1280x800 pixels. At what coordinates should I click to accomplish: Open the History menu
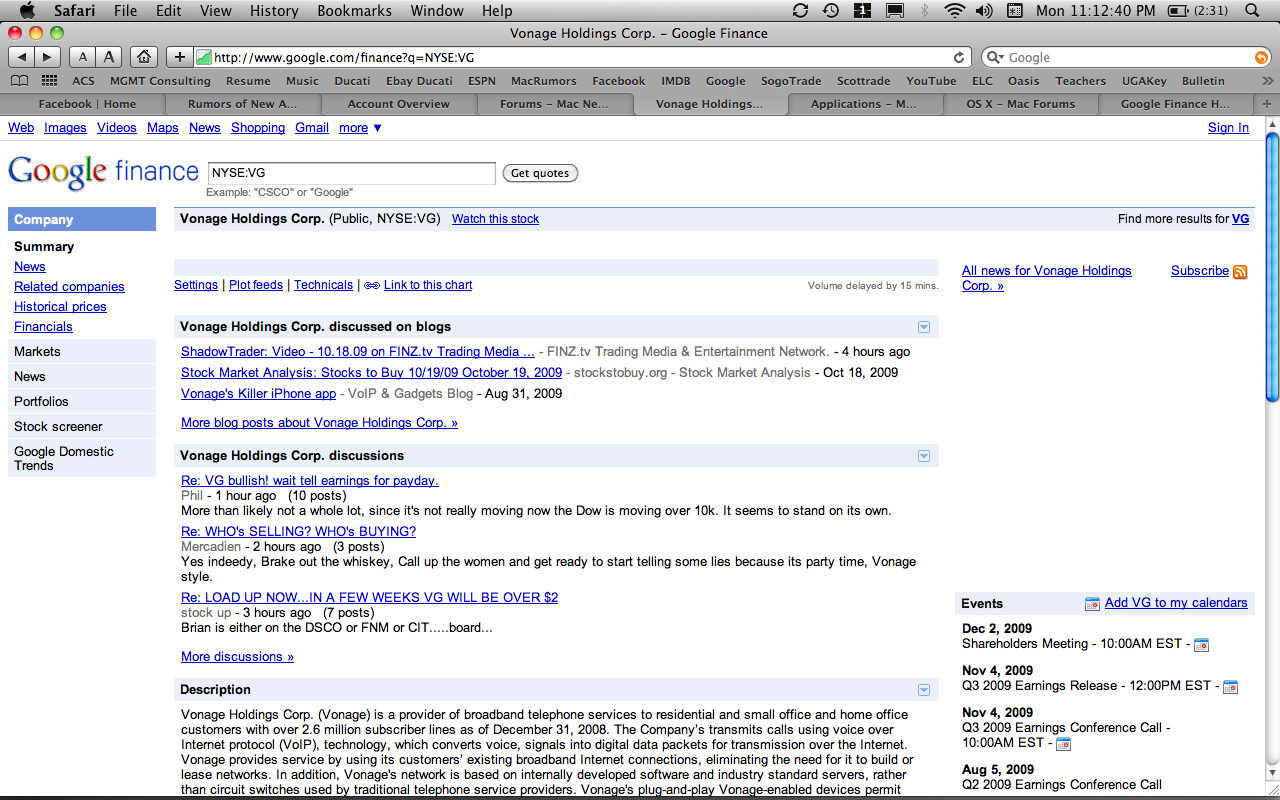[x=274, y=11]
